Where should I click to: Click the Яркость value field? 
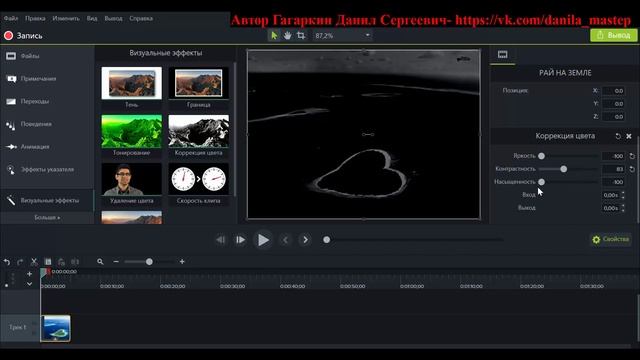pyautogui.click(x=613, y=156)
